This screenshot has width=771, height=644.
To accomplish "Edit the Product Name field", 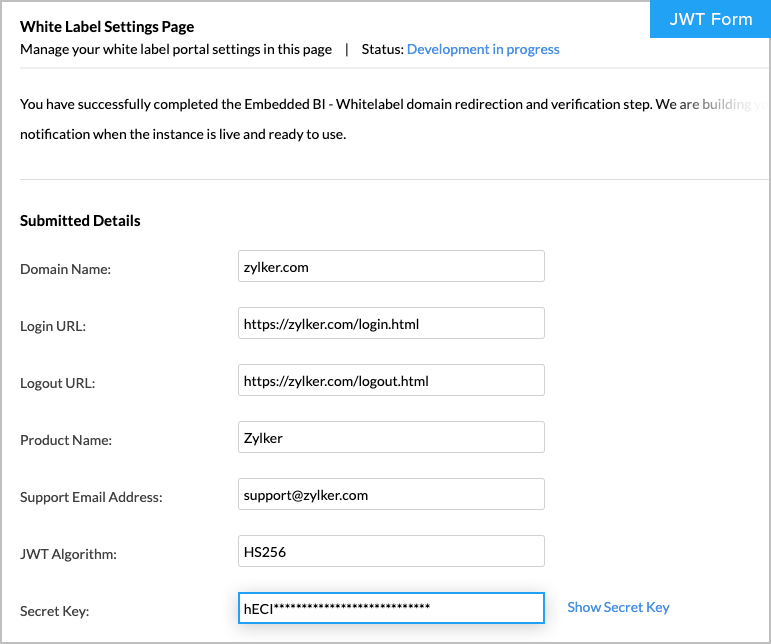I will point(391,437).
